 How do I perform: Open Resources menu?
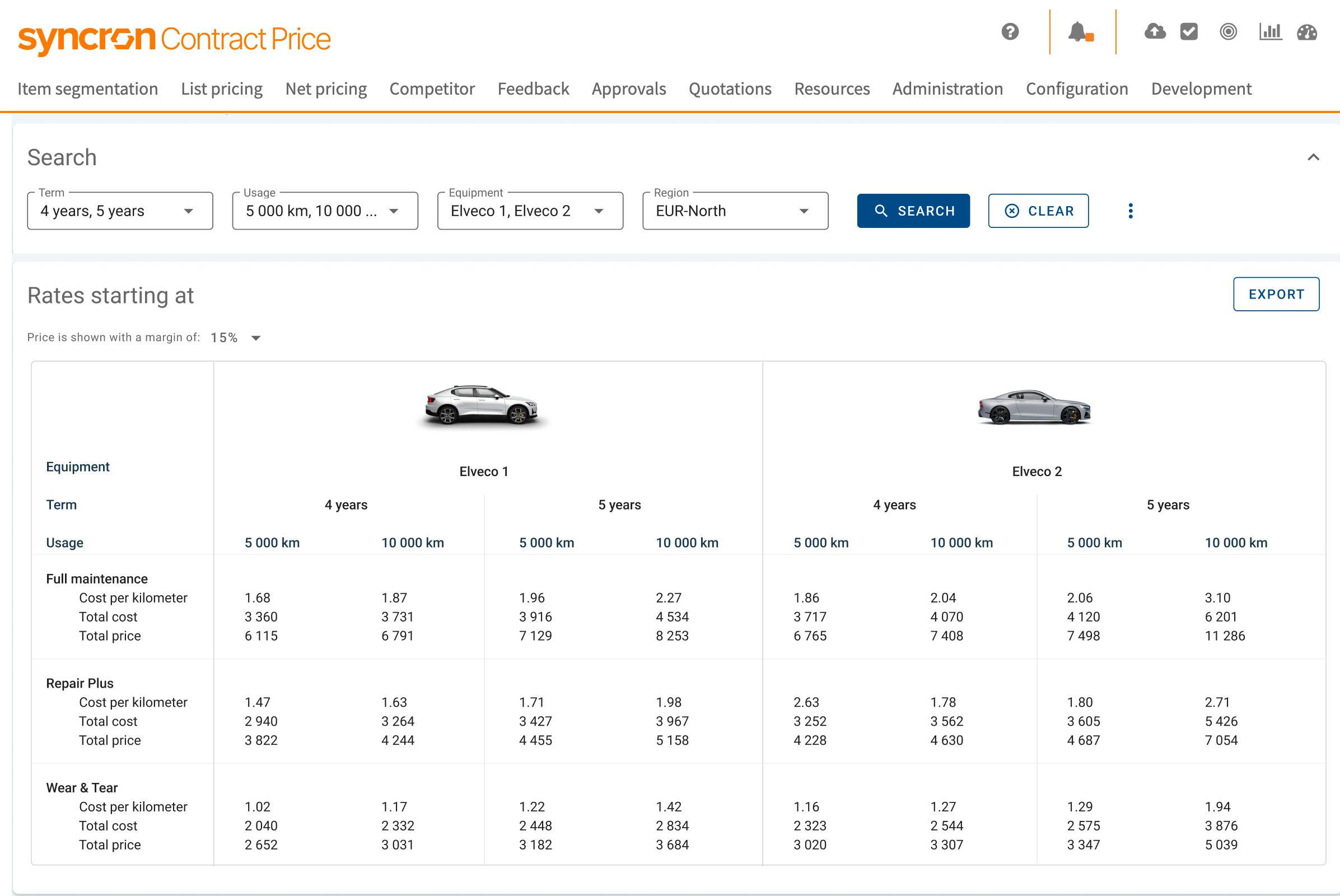click(832, 89)
